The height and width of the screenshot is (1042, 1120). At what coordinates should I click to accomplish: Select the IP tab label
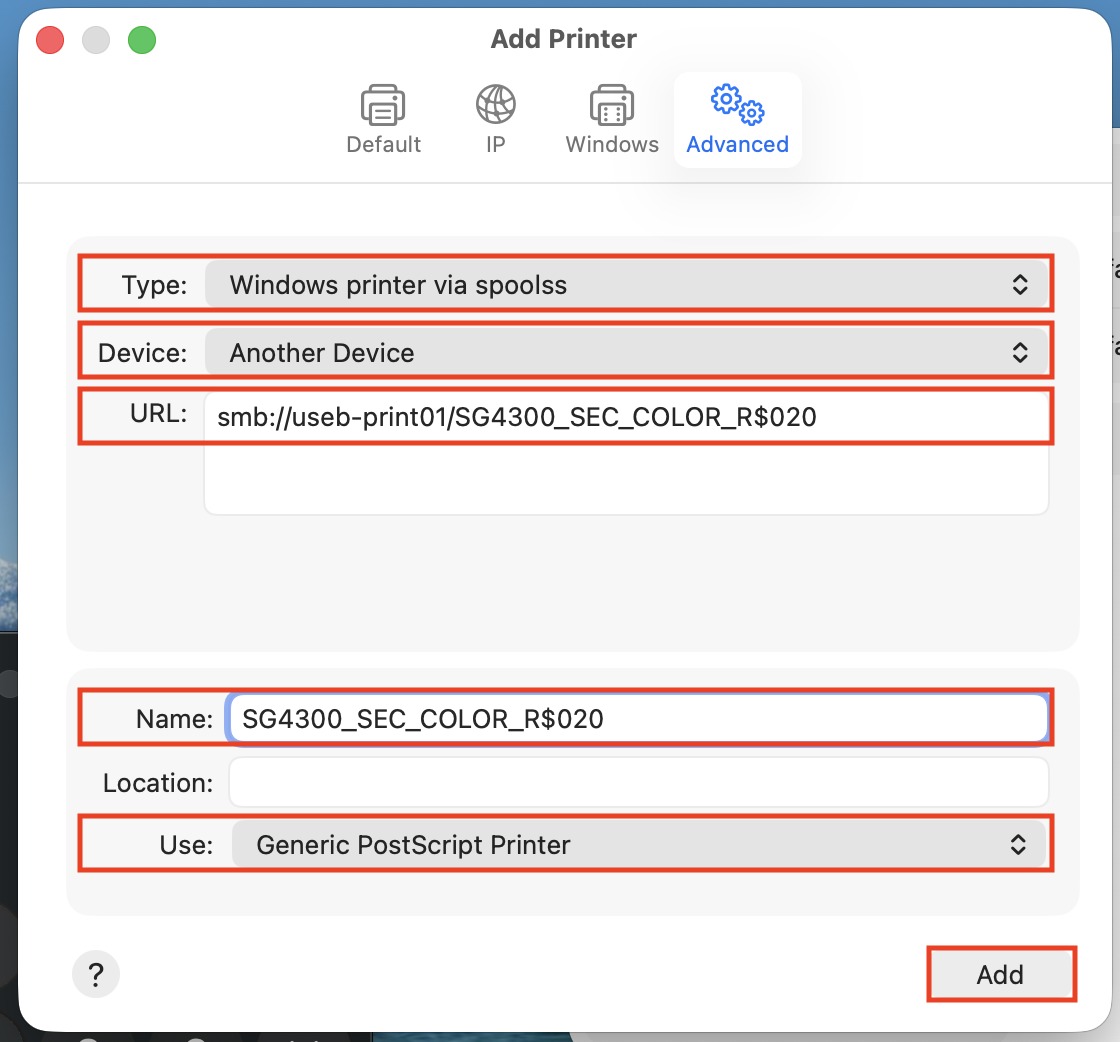(x=496, y=144)
